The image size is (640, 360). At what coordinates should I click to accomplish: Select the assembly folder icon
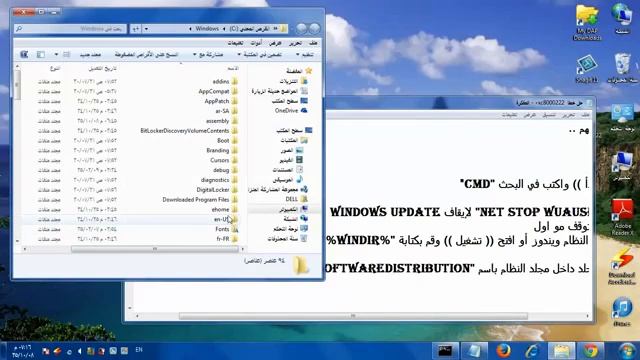tap(235, 121)
